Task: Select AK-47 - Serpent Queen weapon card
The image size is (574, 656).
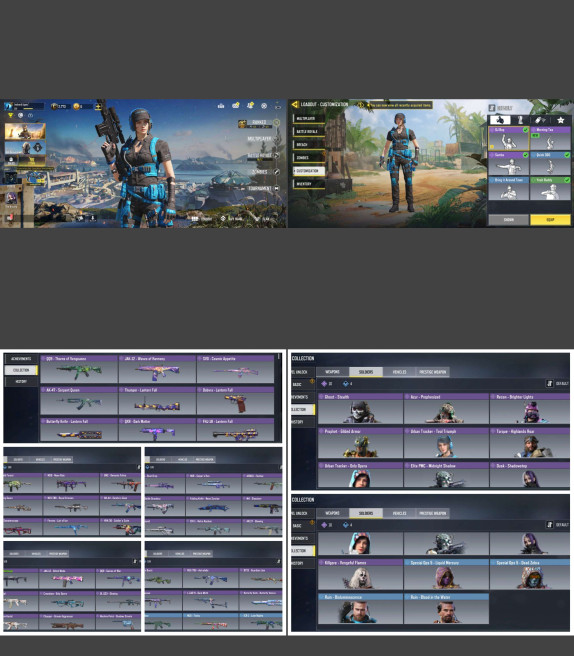Action: point(79,400)
